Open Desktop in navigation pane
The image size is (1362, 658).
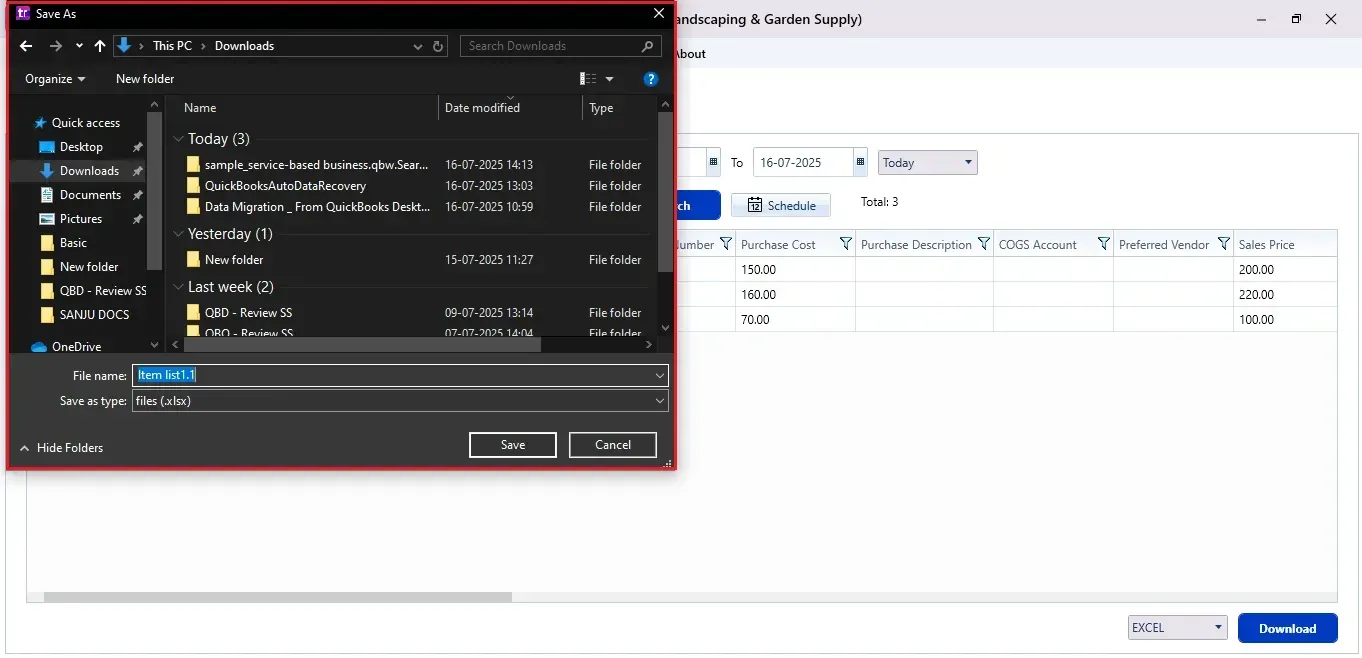coord(81,147)
